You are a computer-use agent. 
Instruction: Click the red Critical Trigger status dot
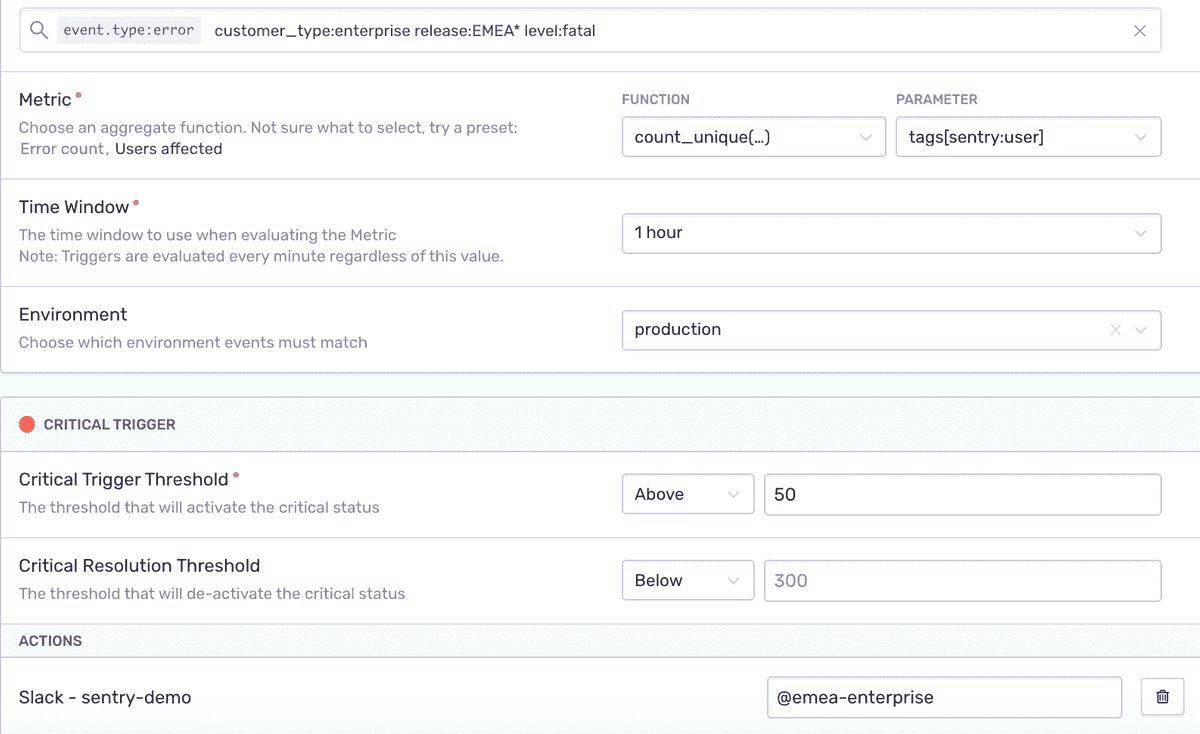(27, 425)
